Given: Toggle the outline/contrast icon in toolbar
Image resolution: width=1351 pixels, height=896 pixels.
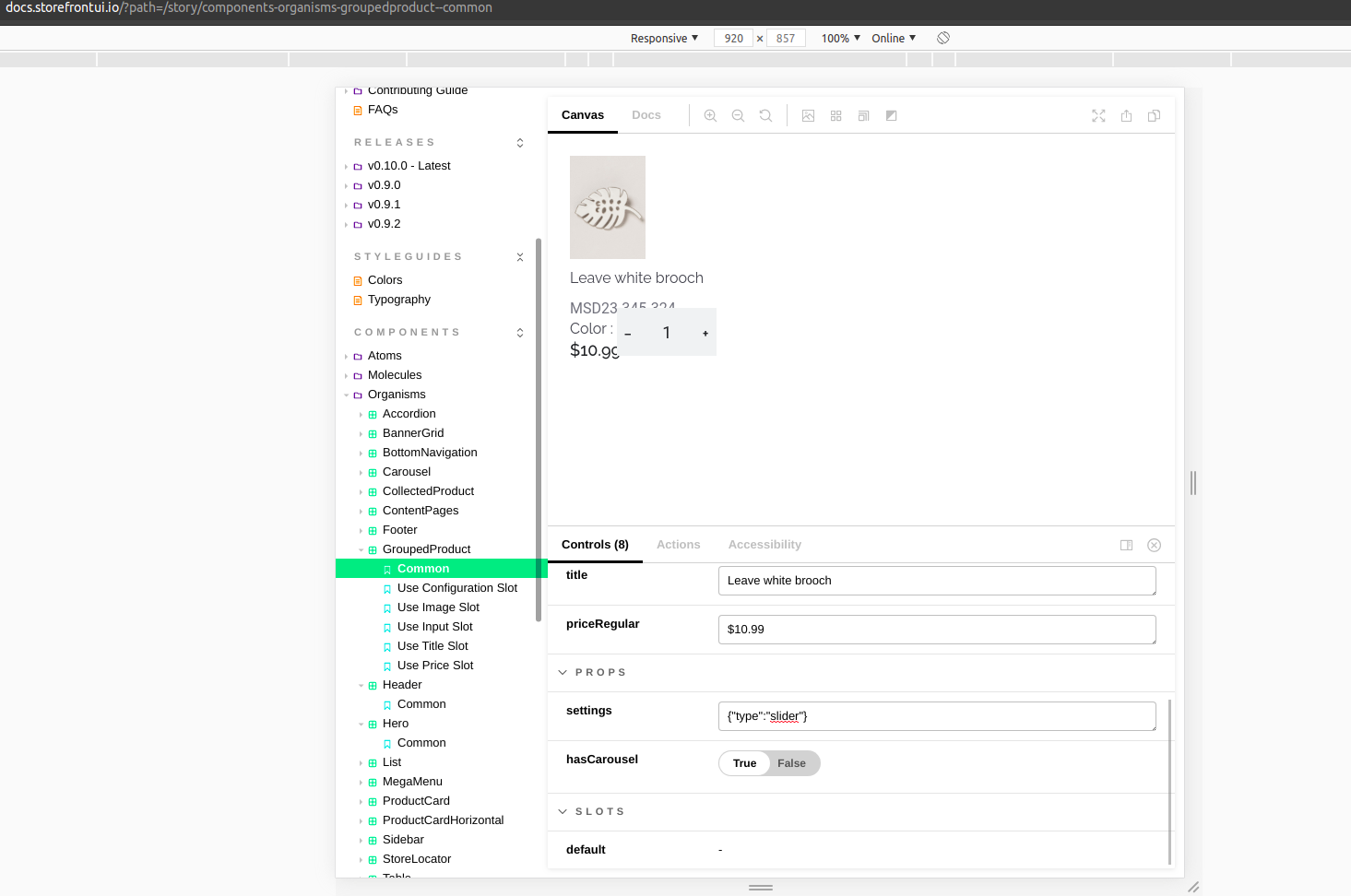Looking at the screenshot, I should (x=891, y=116).
